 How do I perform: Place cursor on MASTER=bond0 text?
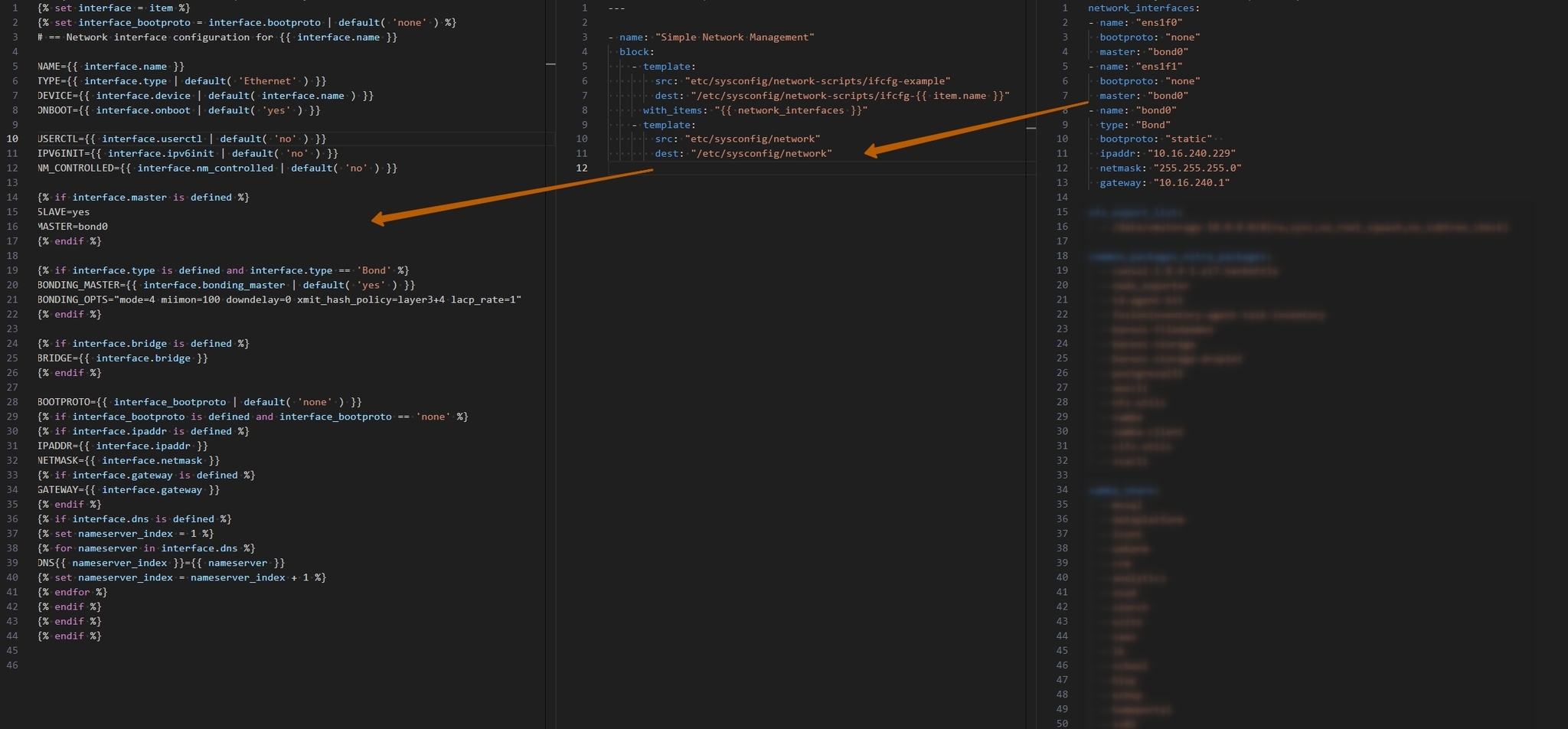73,227
